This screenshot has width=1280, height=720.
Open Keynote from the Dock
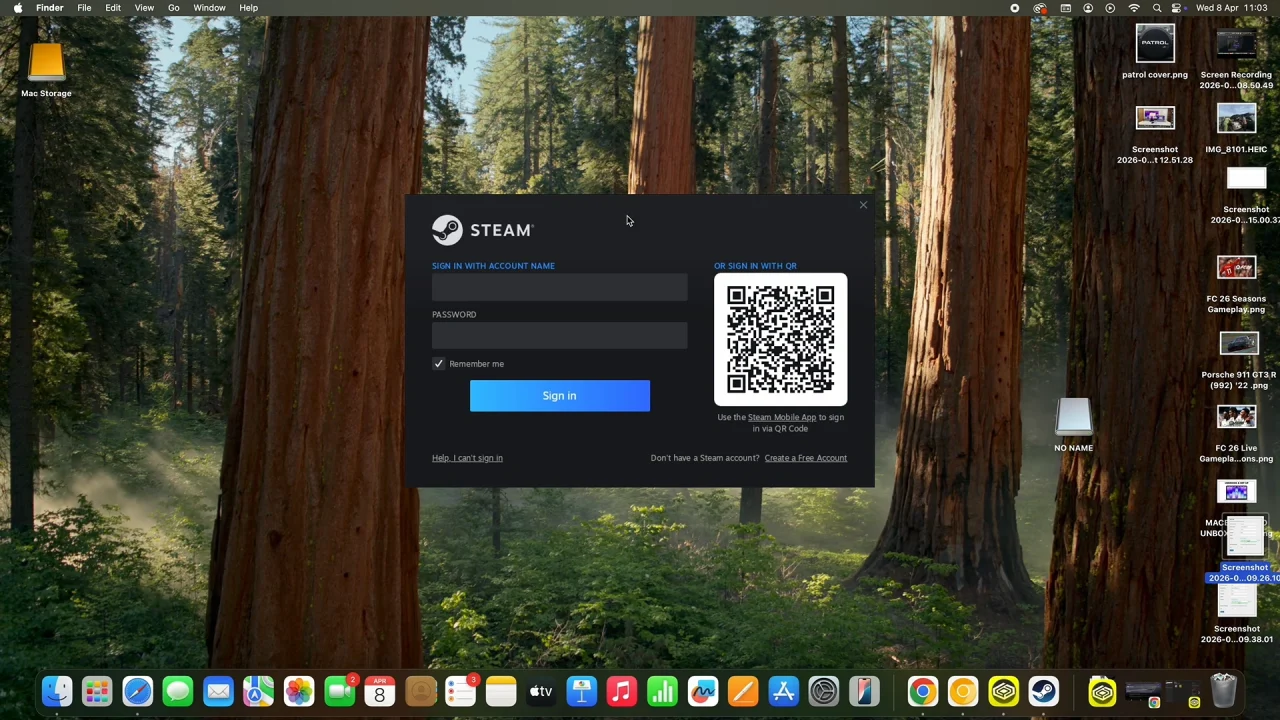583,691
